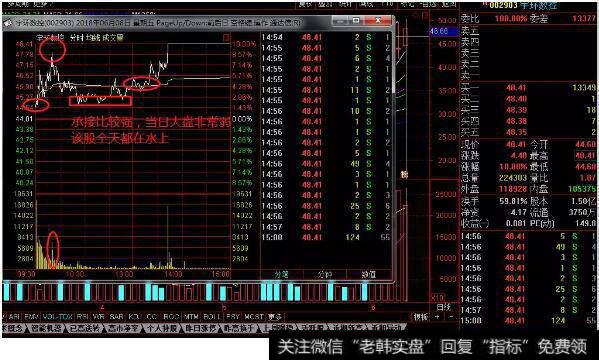Click the 14:54 trade row in popup
Image resolution: width=599 pixels, height=360 pixels.
(325, 37)
